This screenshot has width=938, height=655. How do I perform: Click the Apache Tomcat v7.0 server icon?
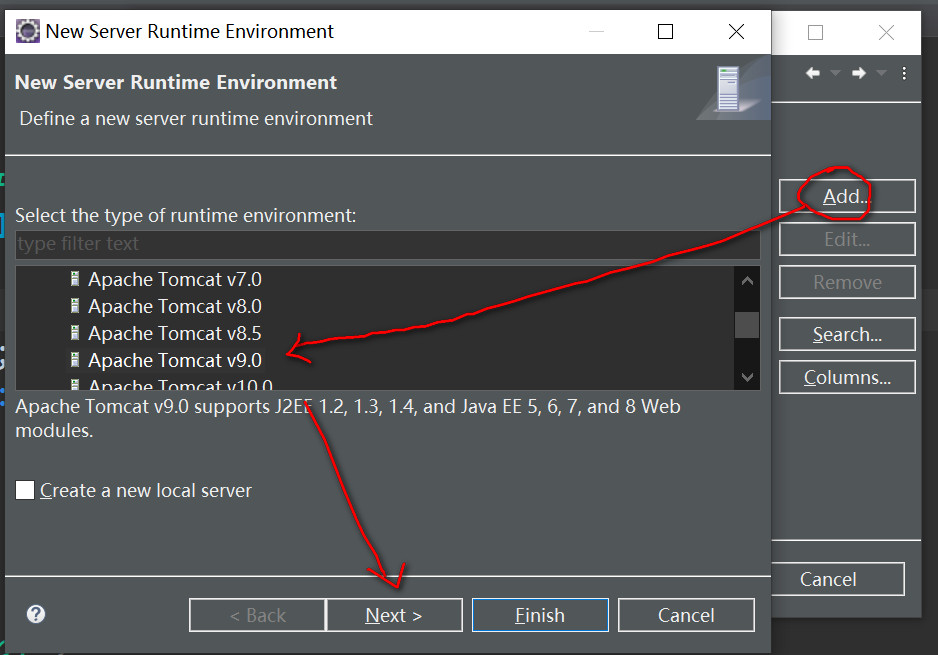pyautogui.click(x=75, y=279)
